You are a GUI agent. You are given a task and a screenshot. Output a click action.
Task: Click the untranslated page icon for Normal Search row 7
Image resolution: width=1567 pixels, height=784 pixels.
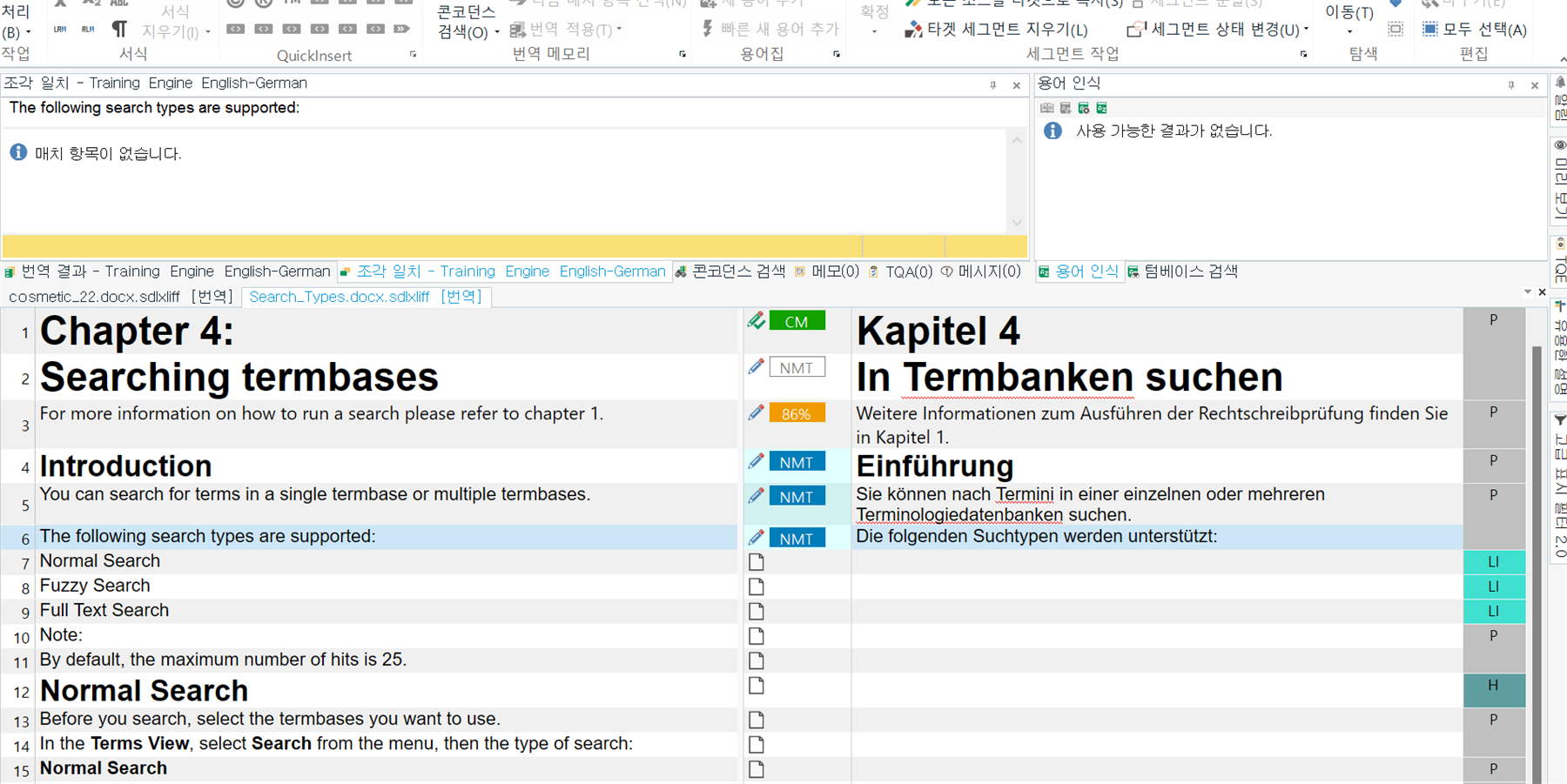coord(757,562)
